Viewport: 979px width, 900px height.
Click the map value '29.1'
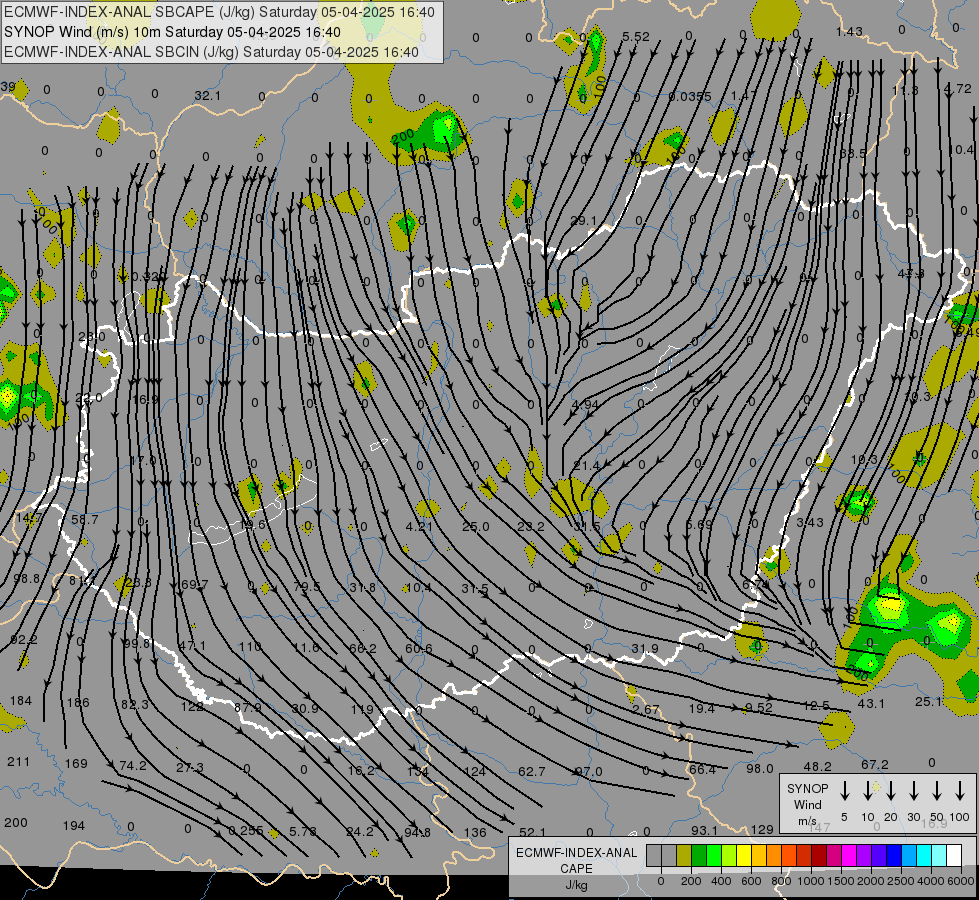(x=584, y=220)
